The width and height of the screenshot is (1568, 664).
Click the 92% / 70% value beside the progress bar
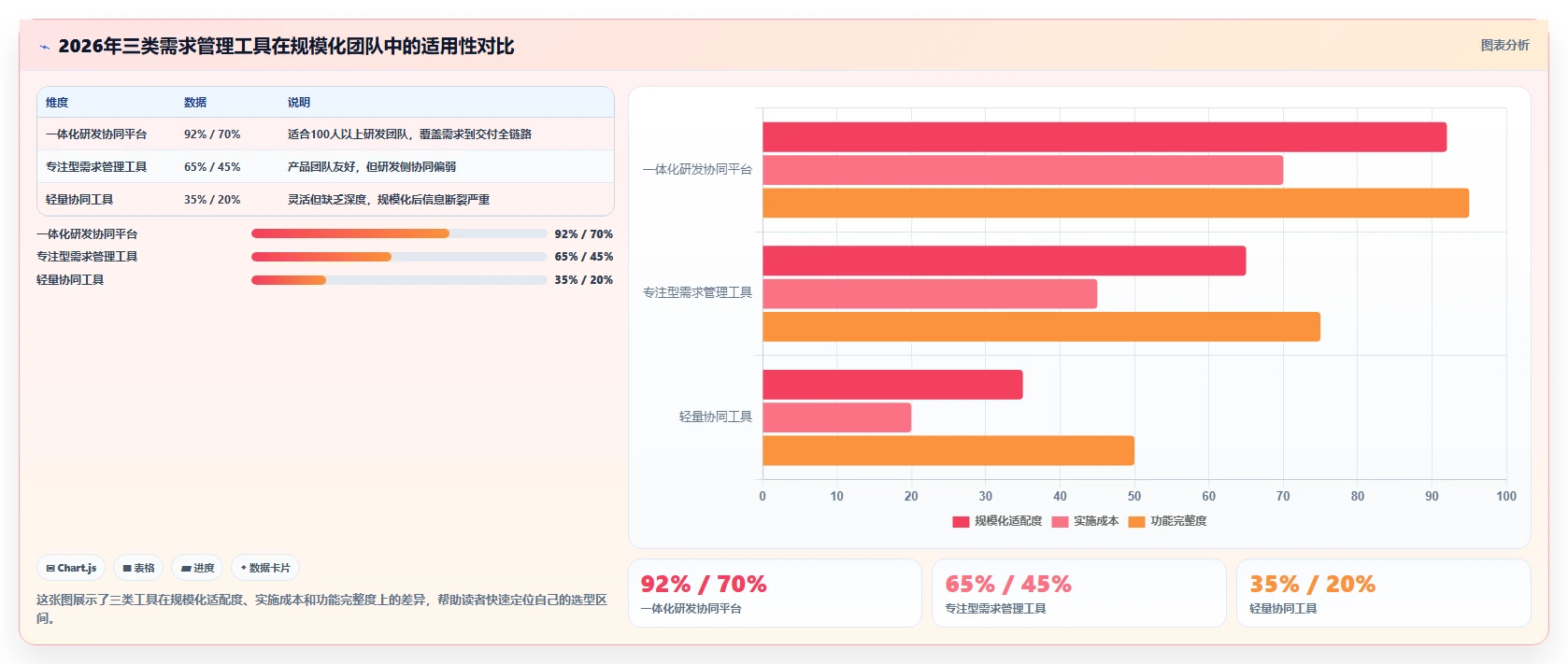pyautogui.click(x=584, y=234)
